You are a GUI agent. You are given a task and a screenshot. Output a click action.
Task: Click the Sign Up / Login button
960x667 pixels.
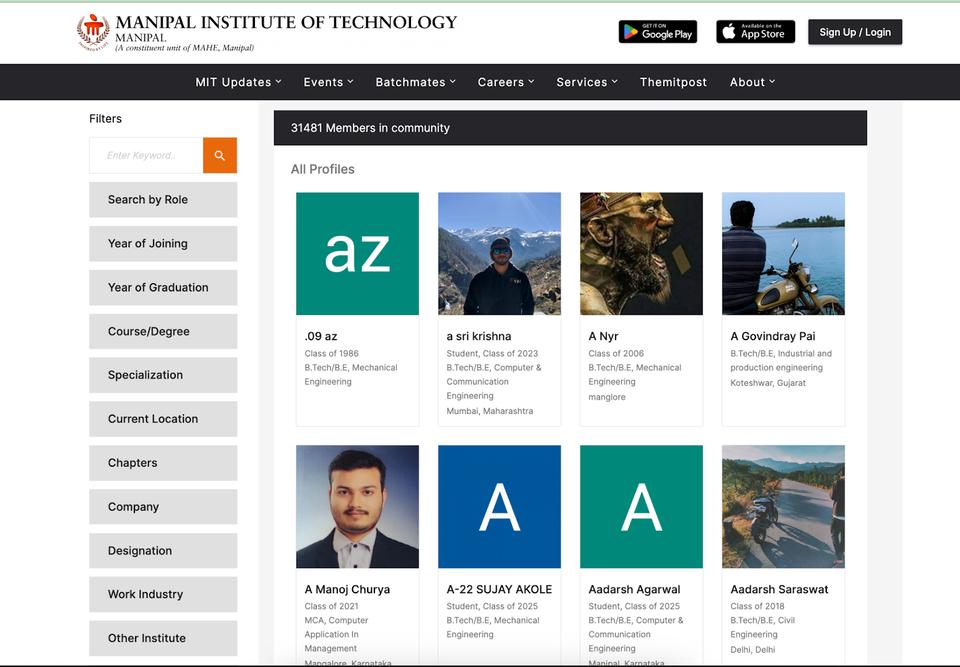[x=855, y=32]
